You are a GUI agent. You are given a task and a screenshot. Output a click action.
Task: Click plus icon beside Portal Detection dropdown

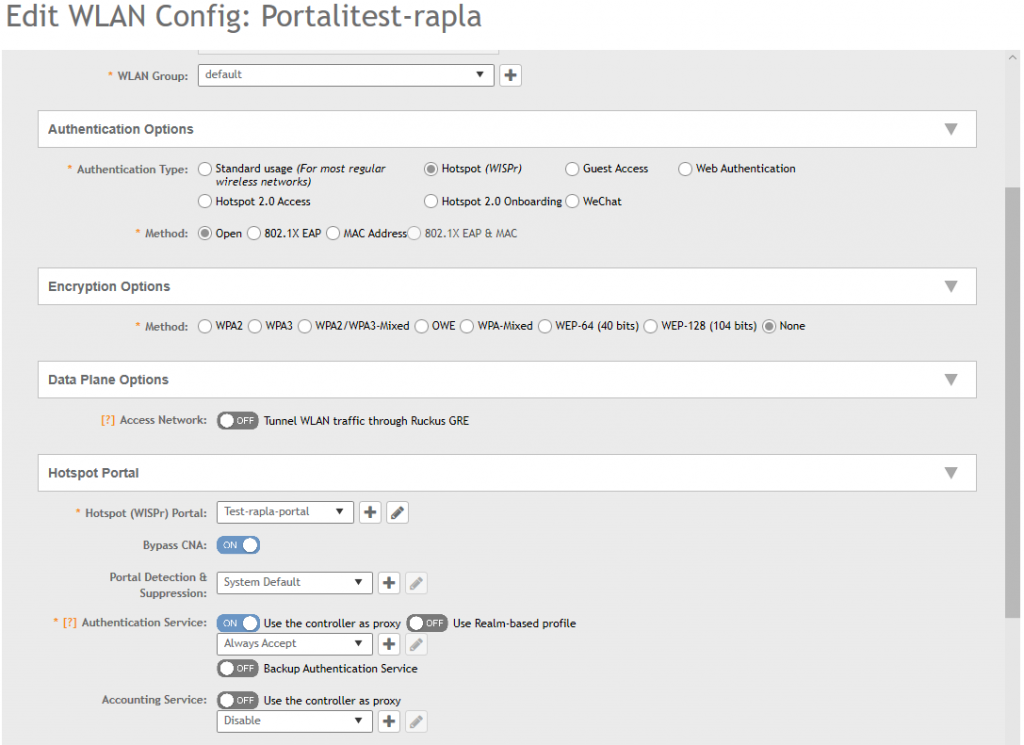coord(389,583)
